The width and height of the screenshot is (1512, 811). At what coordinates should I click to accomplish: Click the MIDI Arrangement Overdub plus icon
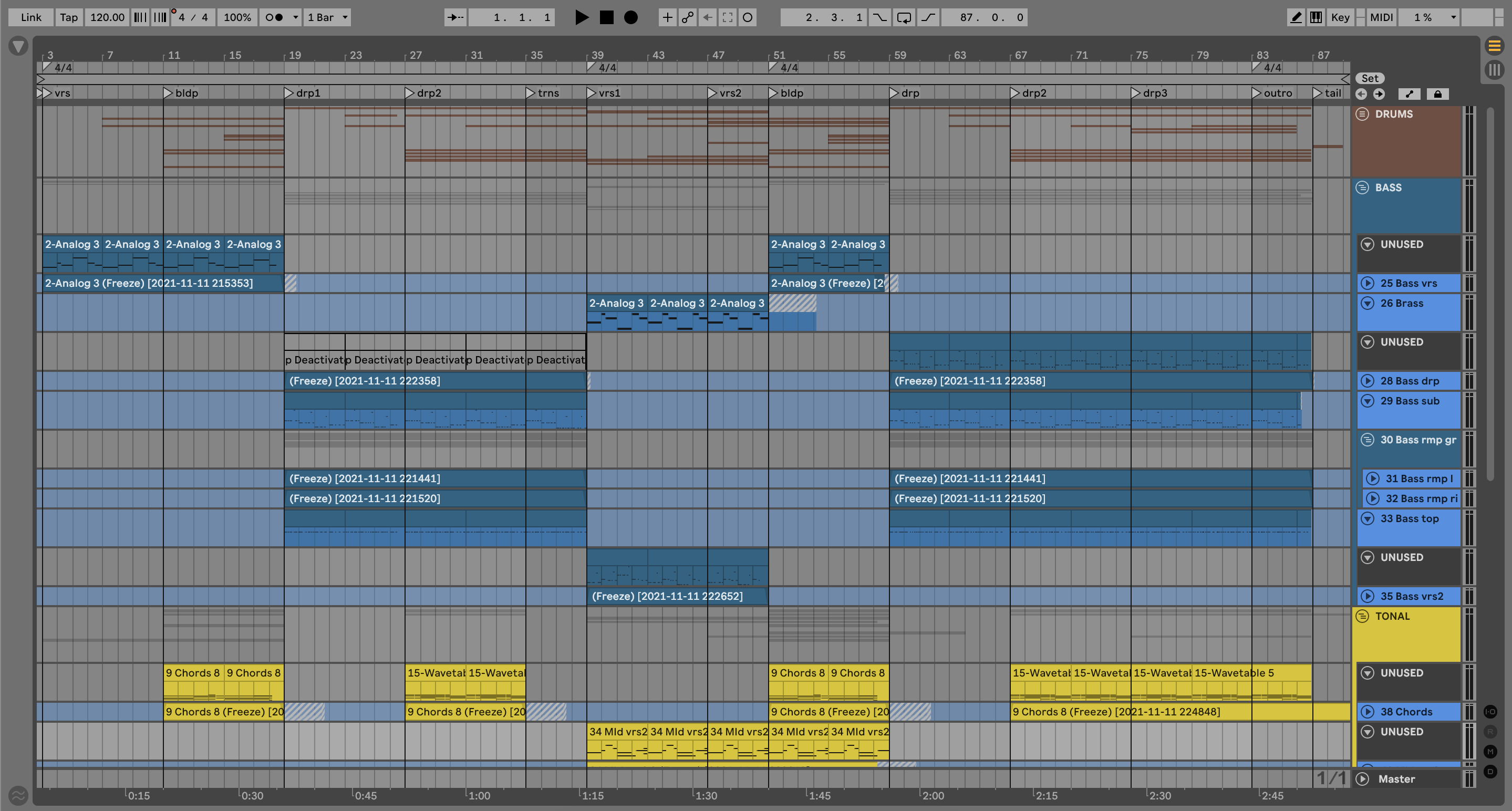[x=667, y=18]
